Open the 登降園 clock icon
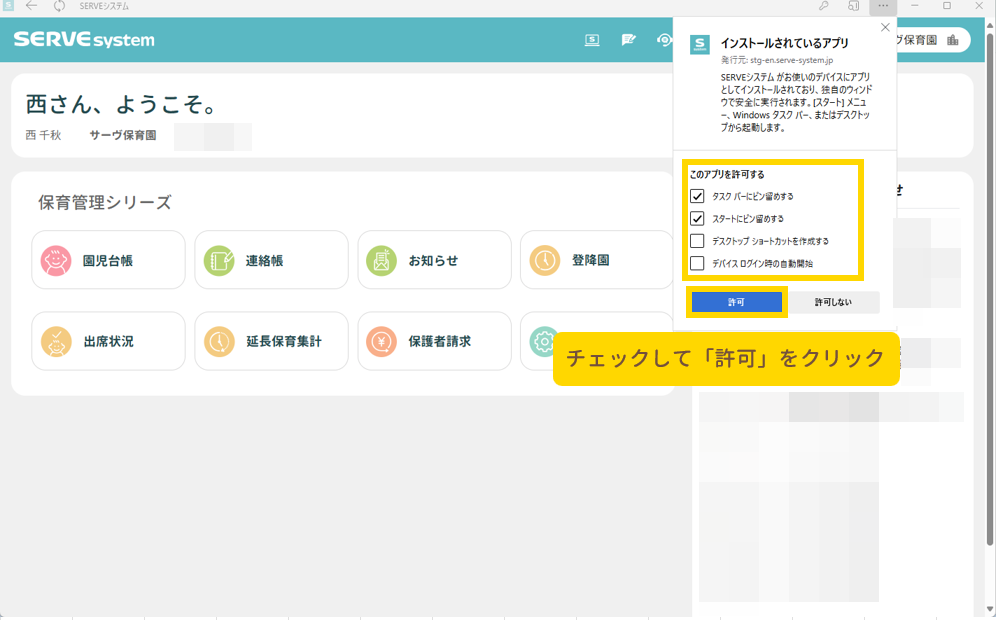The image size is (996, 620). pyautogui.click(x=544, y=260)
